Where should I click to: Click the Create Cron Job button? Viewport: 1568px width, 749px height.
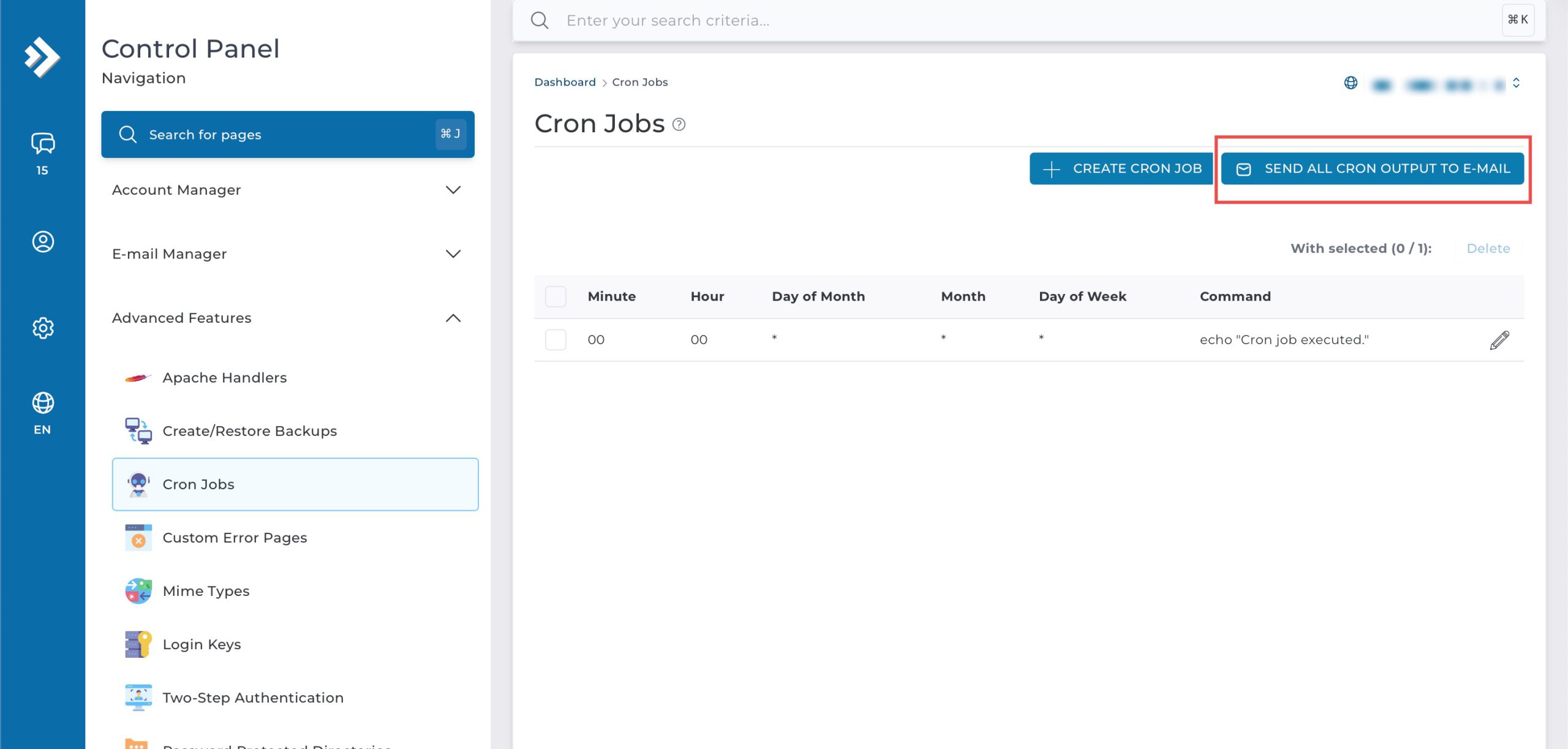1120,168
